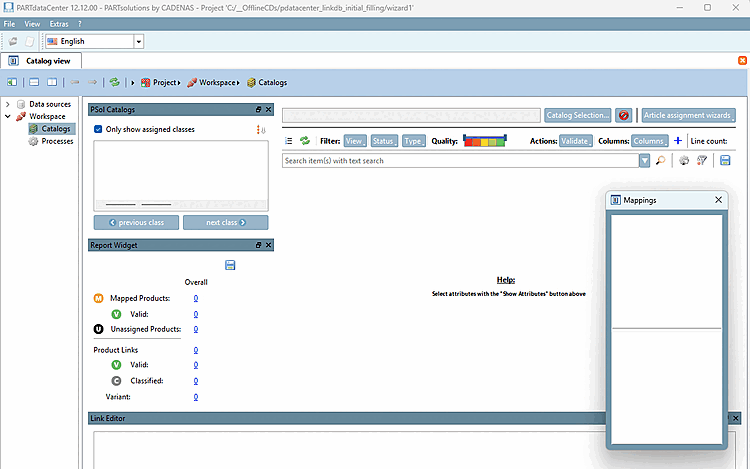Click the search settings gear icon

coord(684,161)
